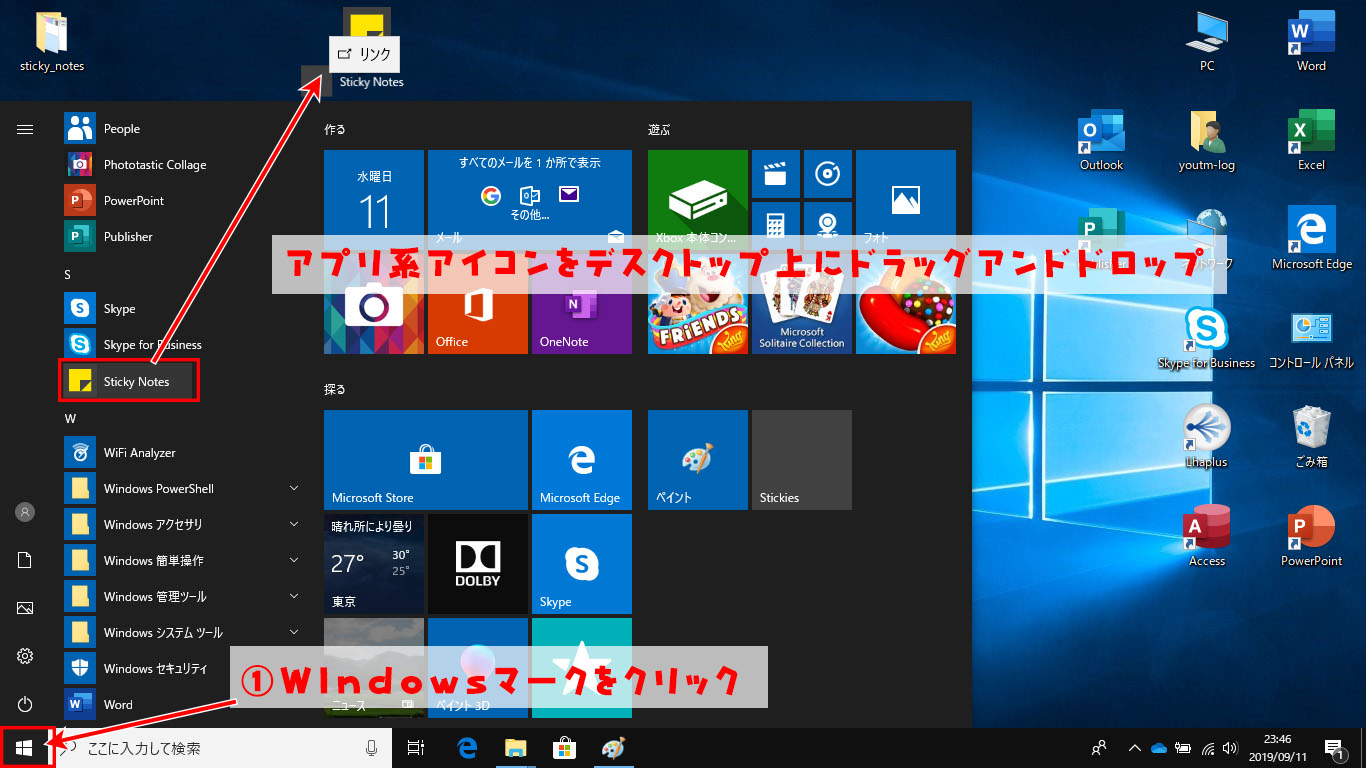Expand Windows 管理ツール folder
1366x768 pixels.
[x=183, y=597]
